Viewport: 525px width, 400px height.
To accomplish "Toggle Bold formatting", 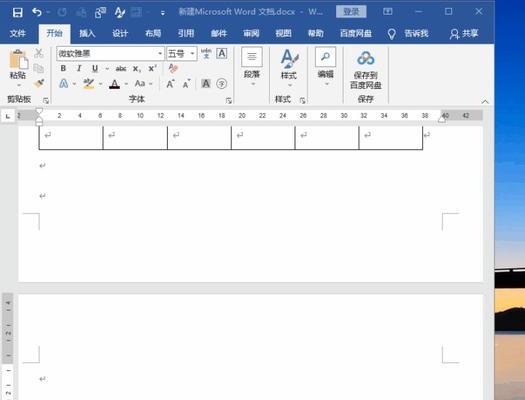I will click(63, 69).
